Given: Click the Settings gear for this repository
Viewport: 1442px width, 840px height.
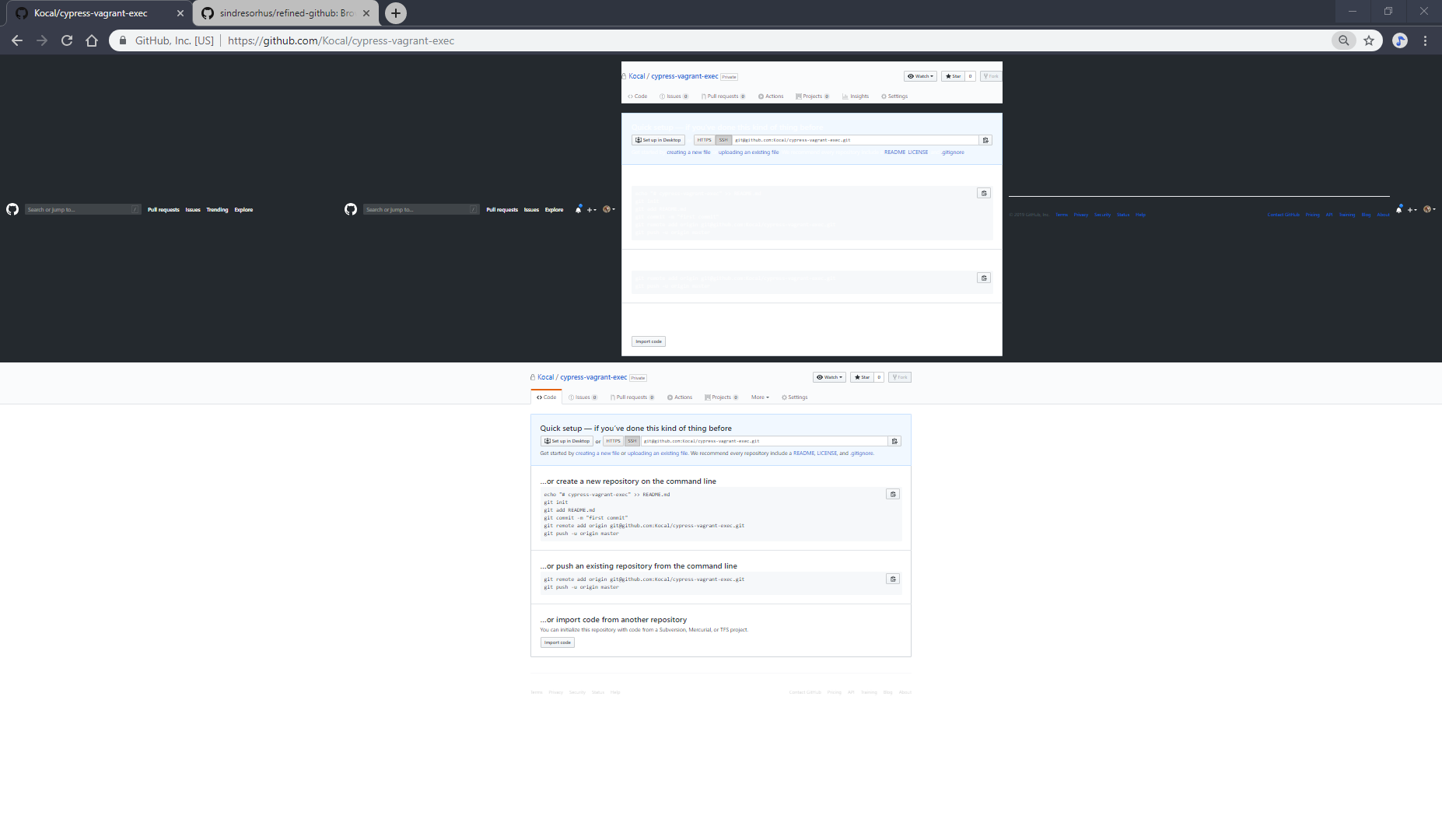Looking at the screenshot, I should point(794,397).
